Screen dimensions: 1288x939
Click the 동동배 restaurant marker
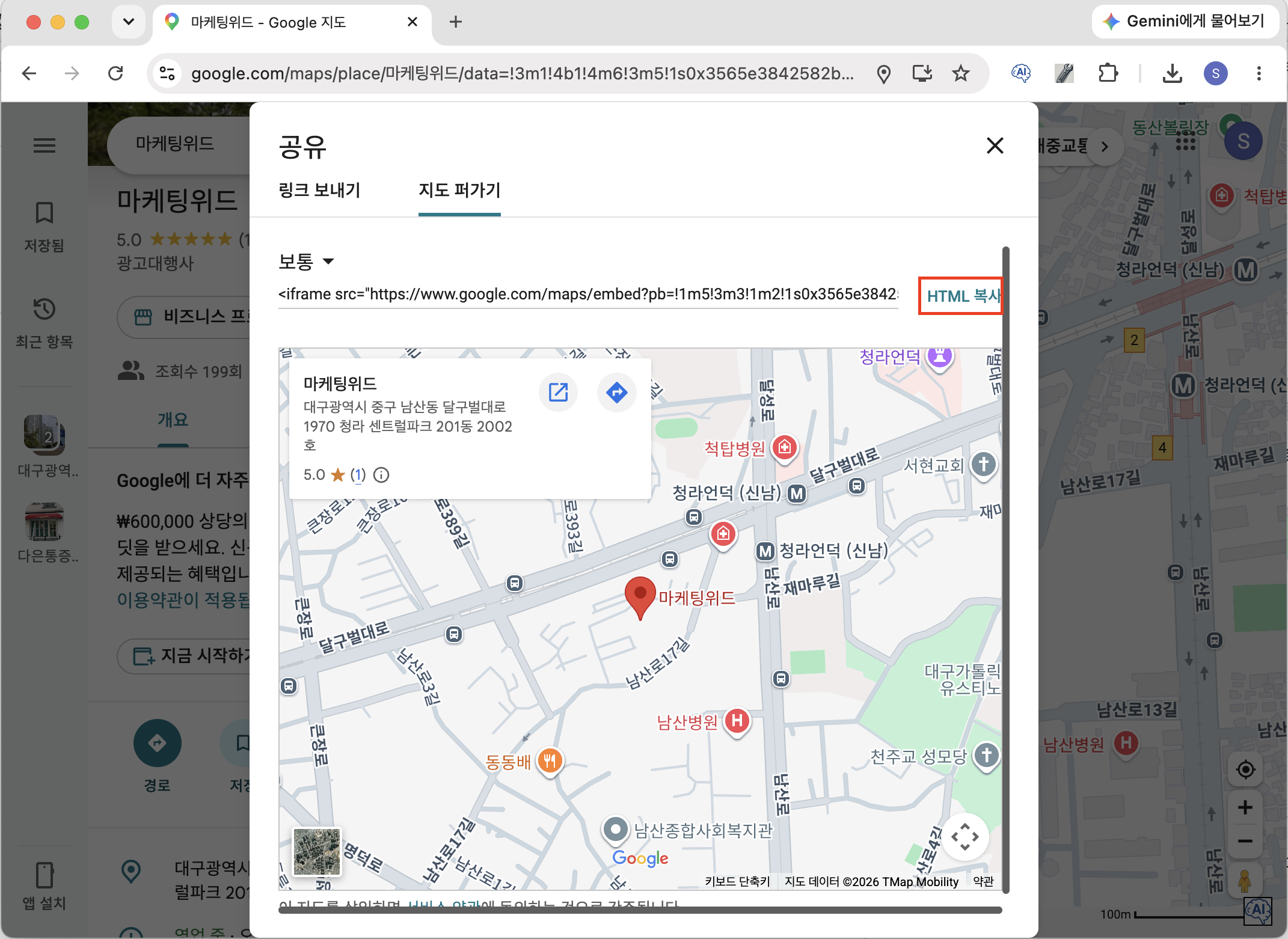(550, 761)
